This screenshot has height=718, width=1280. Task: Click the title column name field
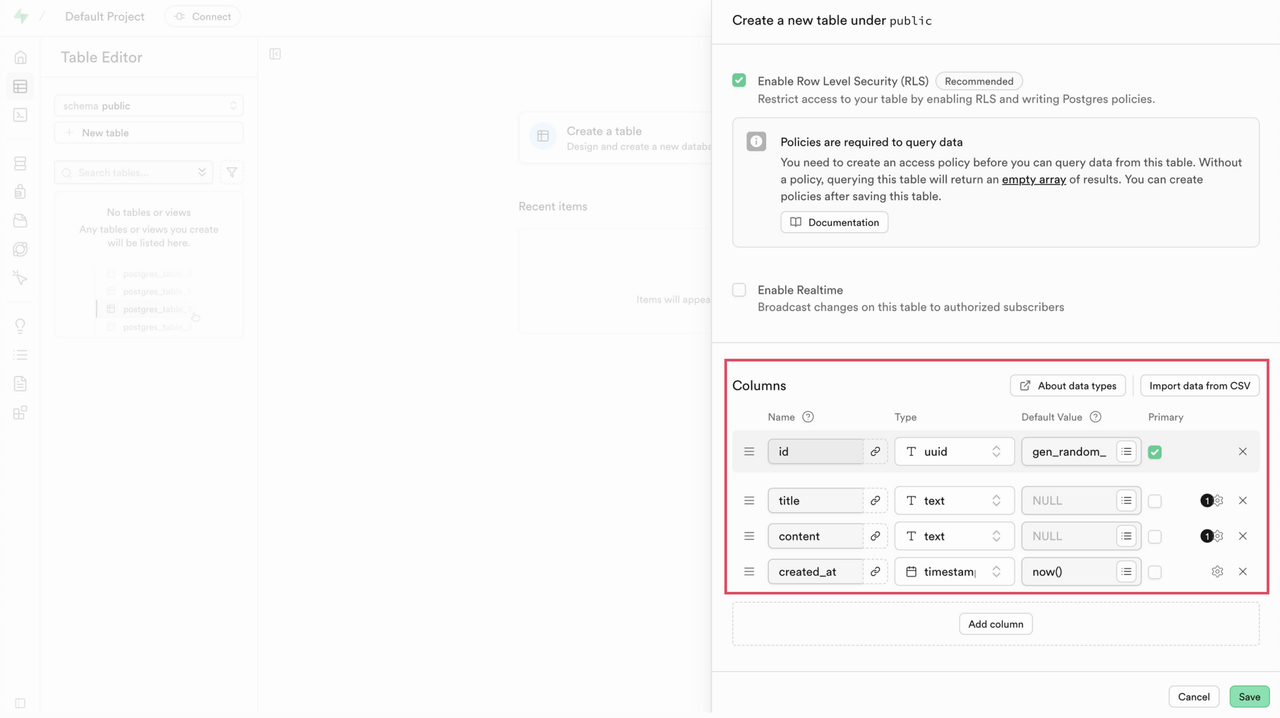click(x=815, y=501)
